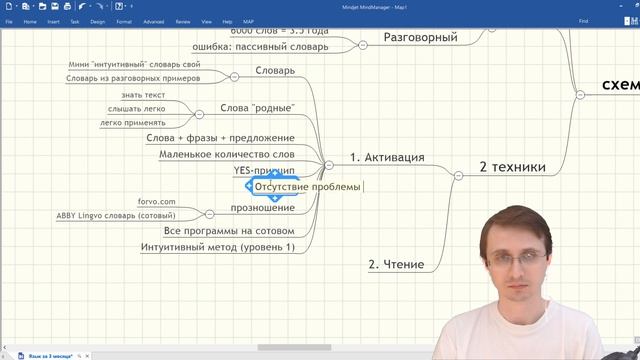This screenshot has height=360, width=640.
Task: Click the bottom add-topic plus handle on selected topic
Action: point(275,198)
